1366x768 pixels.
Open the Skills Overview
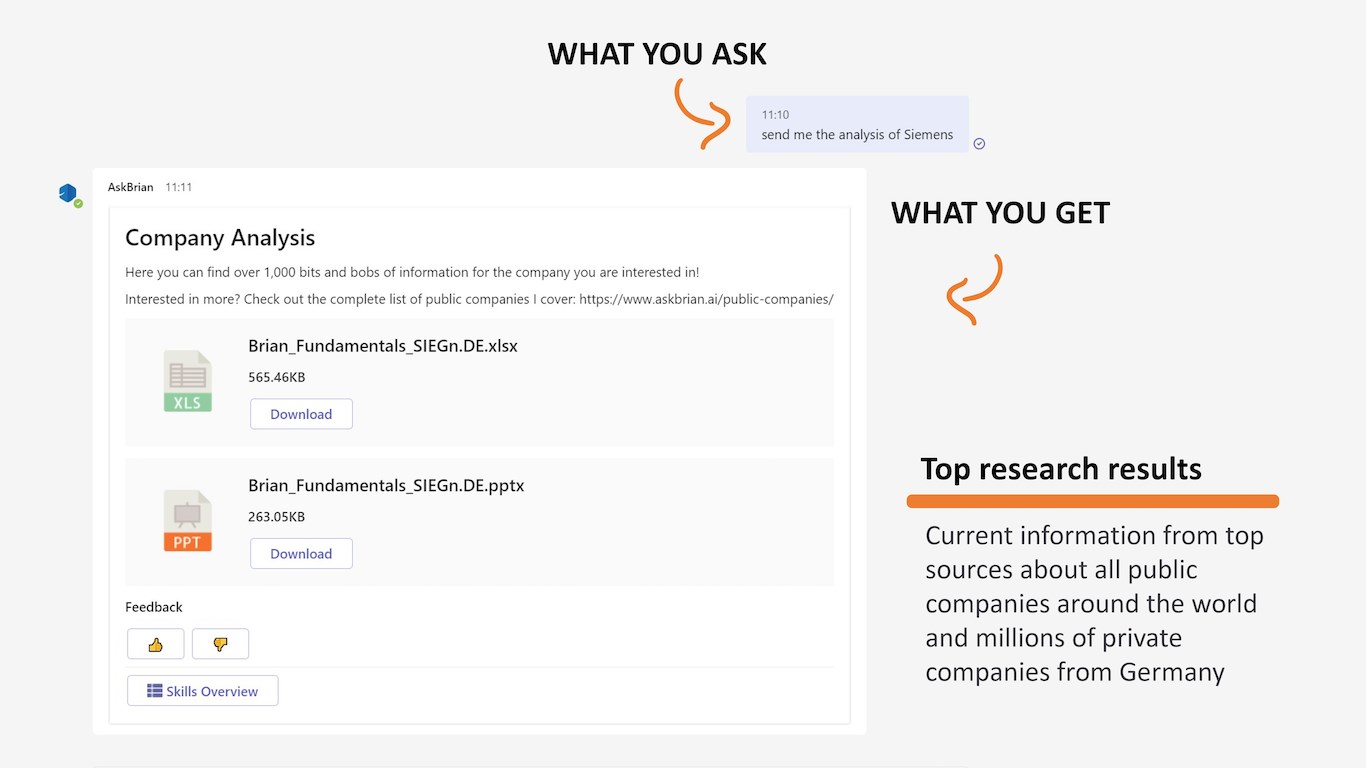pyautogui.click(x=203, y=691)
